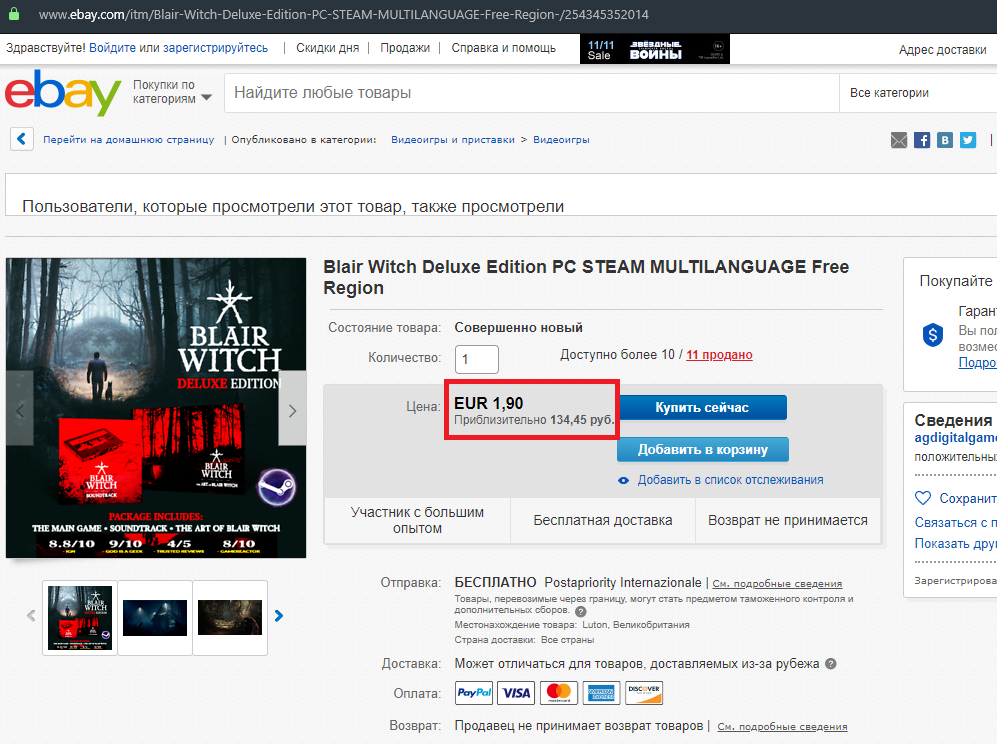
Task: Click the quantity input field
Action: pos(477,359)
